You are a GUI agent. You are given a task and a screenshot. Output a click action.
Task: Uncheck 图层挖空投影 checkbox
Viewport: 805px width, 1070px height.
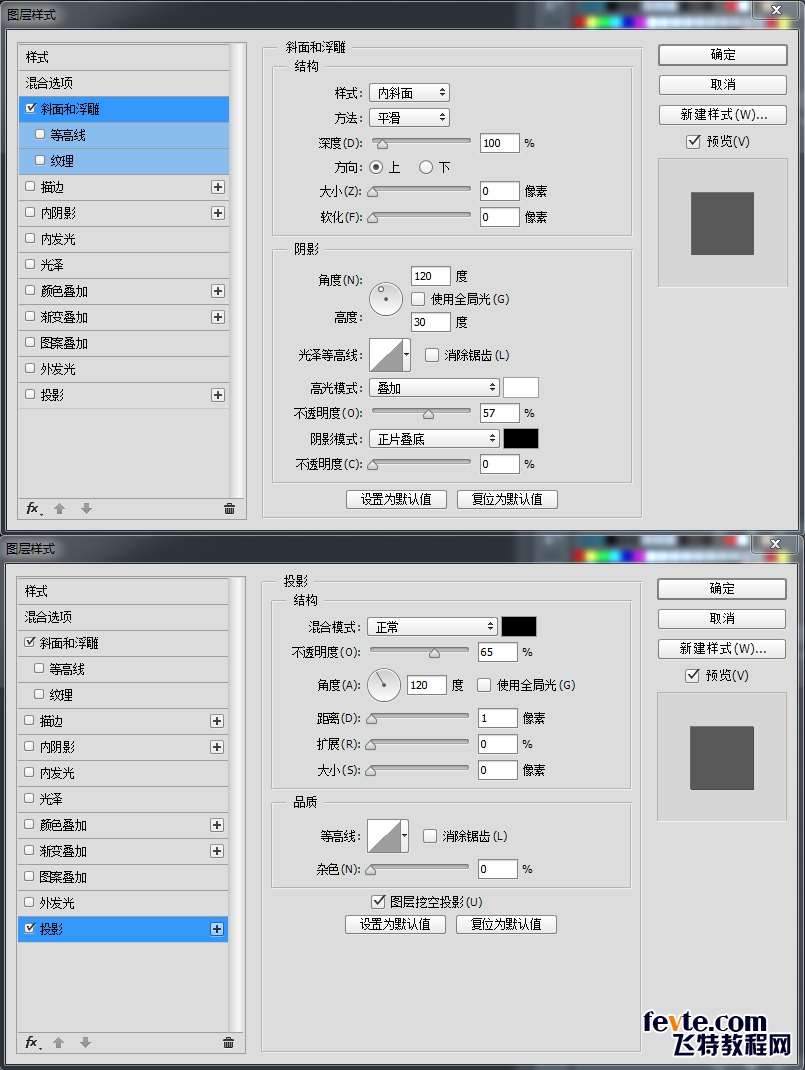378,901
